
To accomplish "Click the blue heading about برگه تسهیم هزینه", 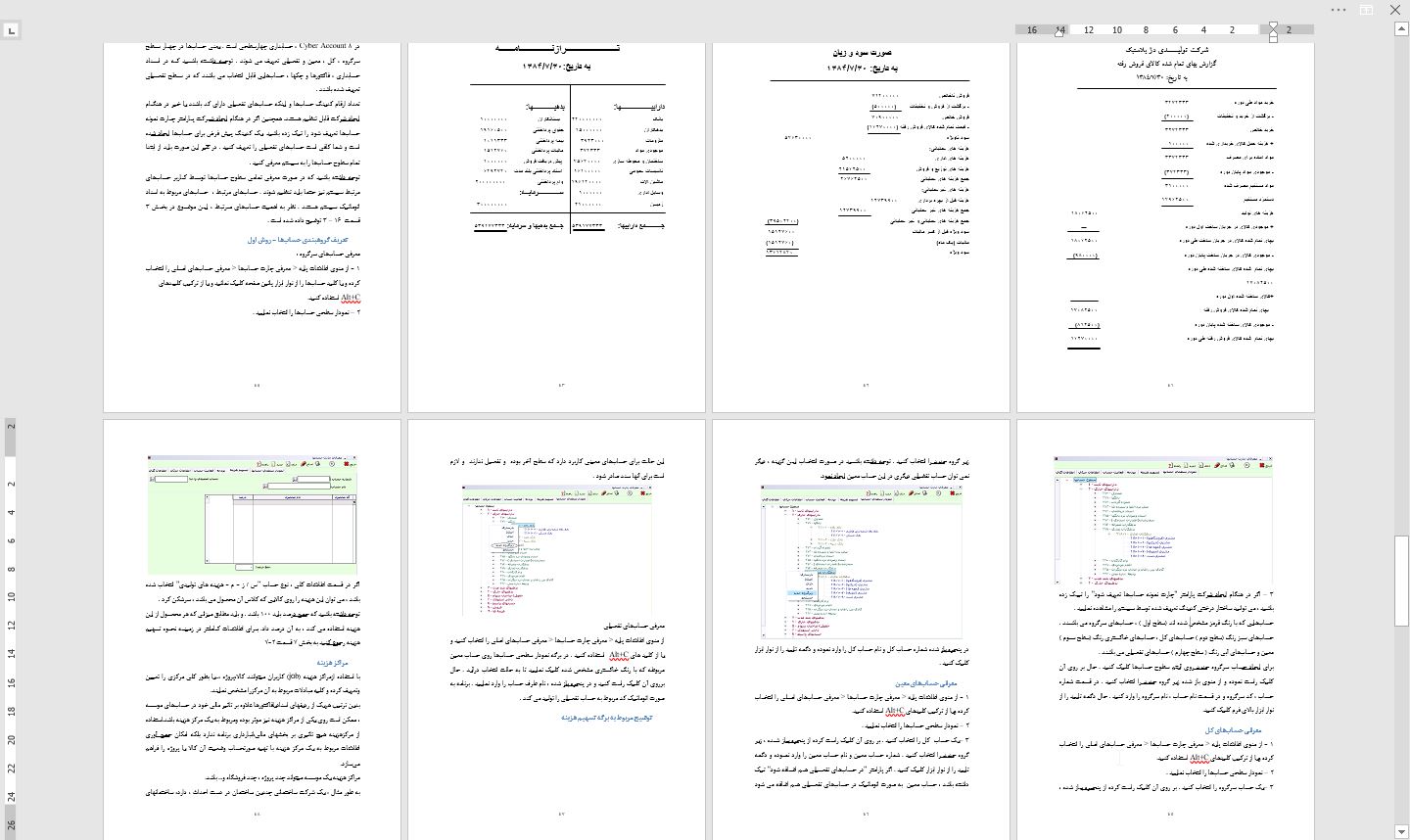I will coord(607,718).
